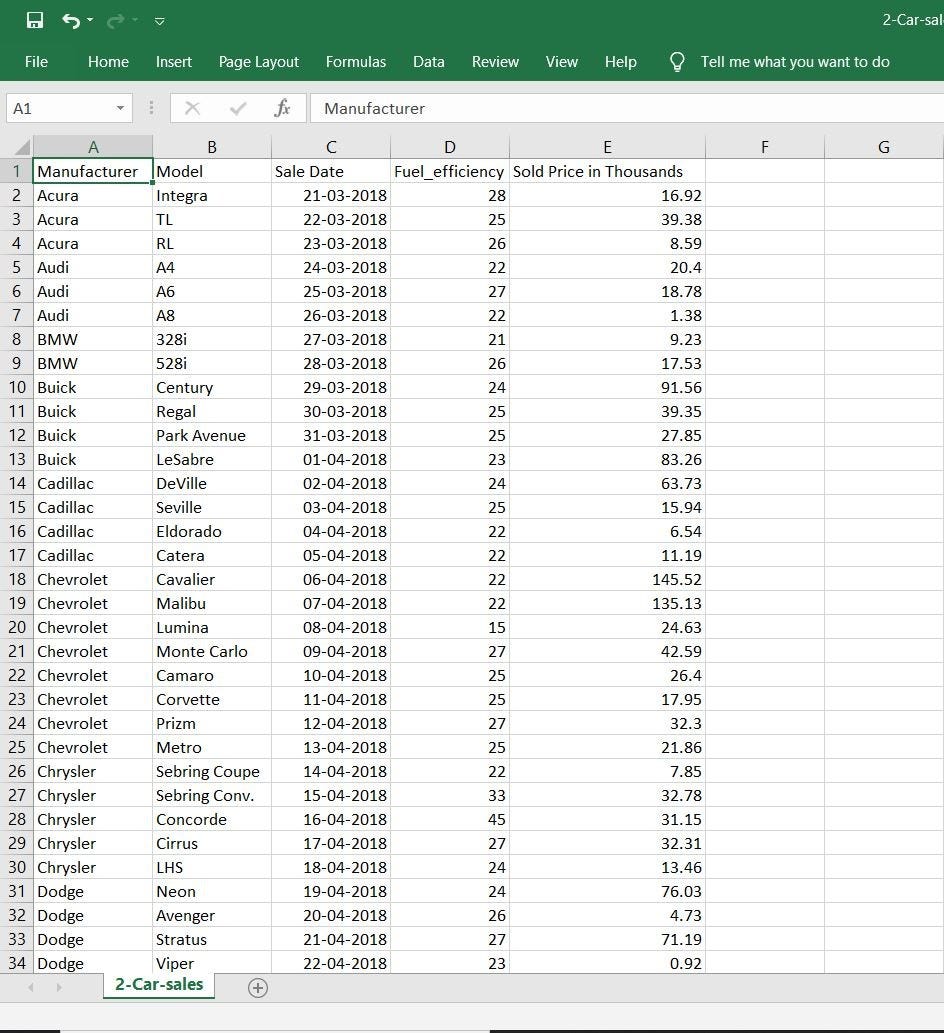Click the Insert Function fx icon
The width and height of the screenshot is (944, 1033).
click(x=282, y=108)
